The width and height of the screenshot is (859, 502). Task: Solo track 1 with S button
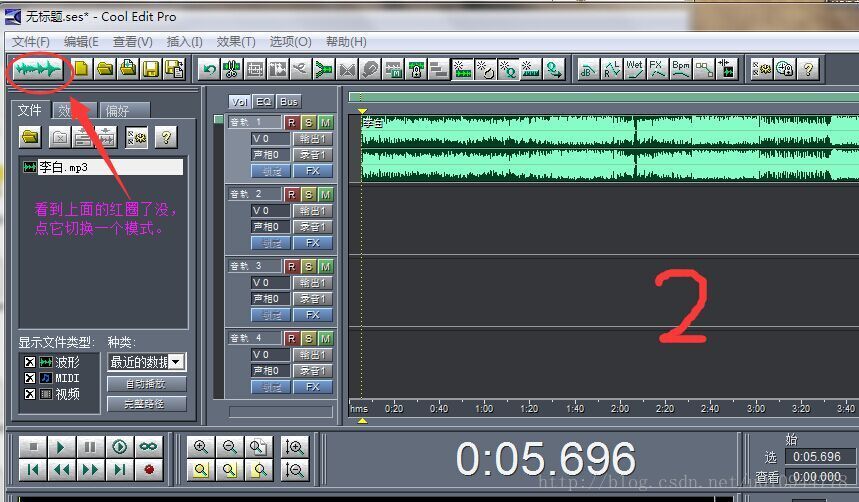click(308, 122)
